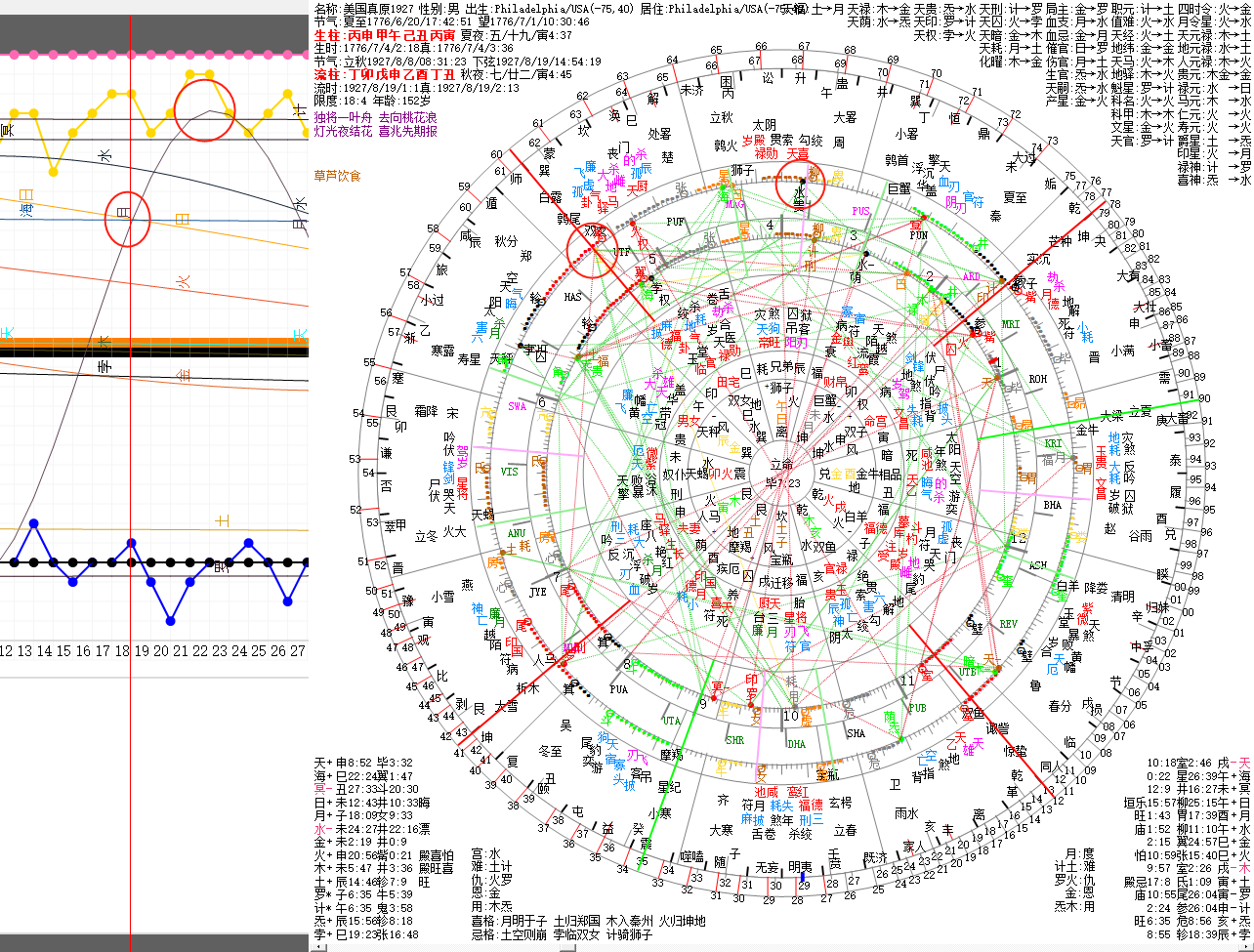Click day 23 on the graph axis
This screenshot has width=1254, height=952.
[x=220, y=650]
